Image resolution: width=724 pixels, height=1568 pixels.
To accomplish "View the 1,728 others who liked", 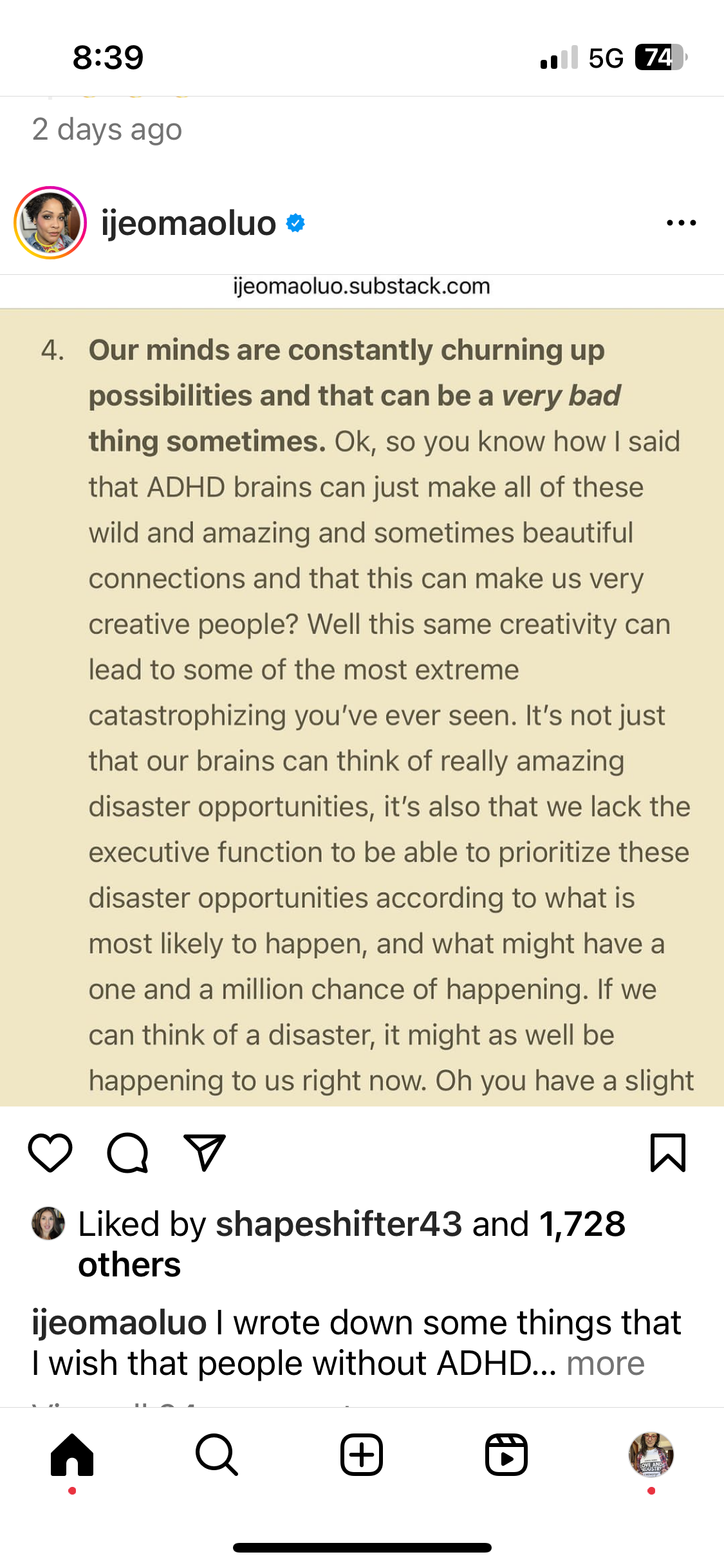I will click(582, 1224).
